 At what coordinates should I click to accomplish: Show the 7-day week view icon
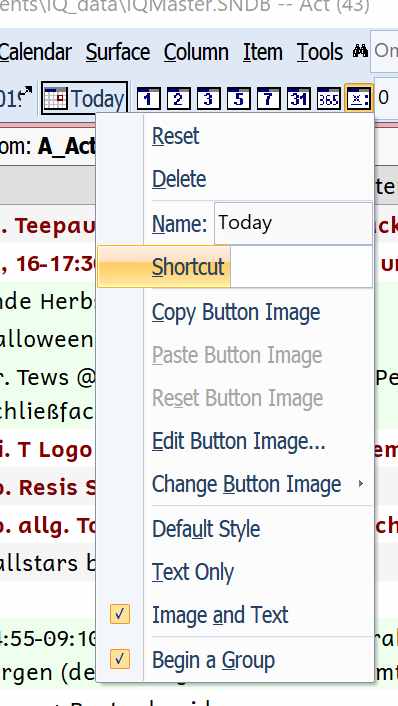pyautogui.click(x=269, y=98)
